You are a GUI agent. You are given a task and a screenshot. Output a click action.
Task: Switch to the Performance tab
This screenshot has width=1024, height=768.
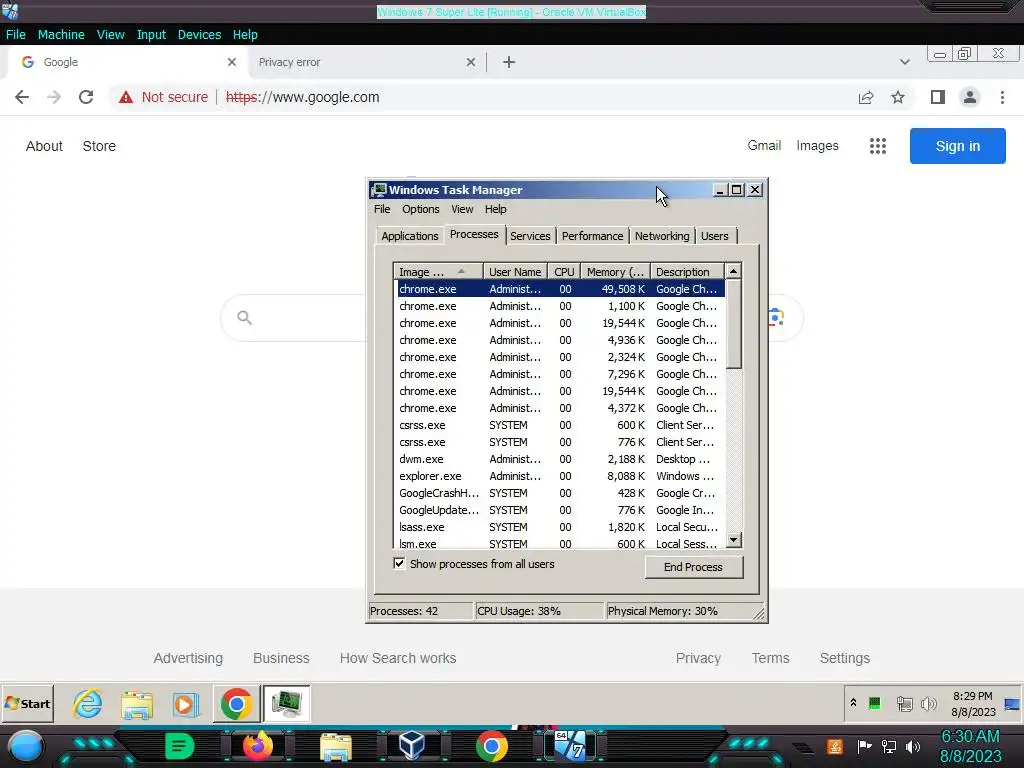[592, 236]
